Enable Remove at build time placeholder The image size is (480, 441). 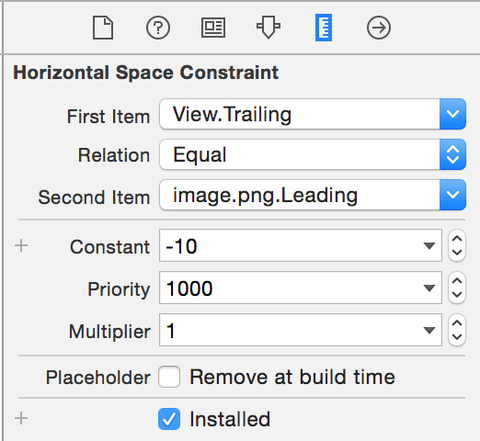click(169, 377)
